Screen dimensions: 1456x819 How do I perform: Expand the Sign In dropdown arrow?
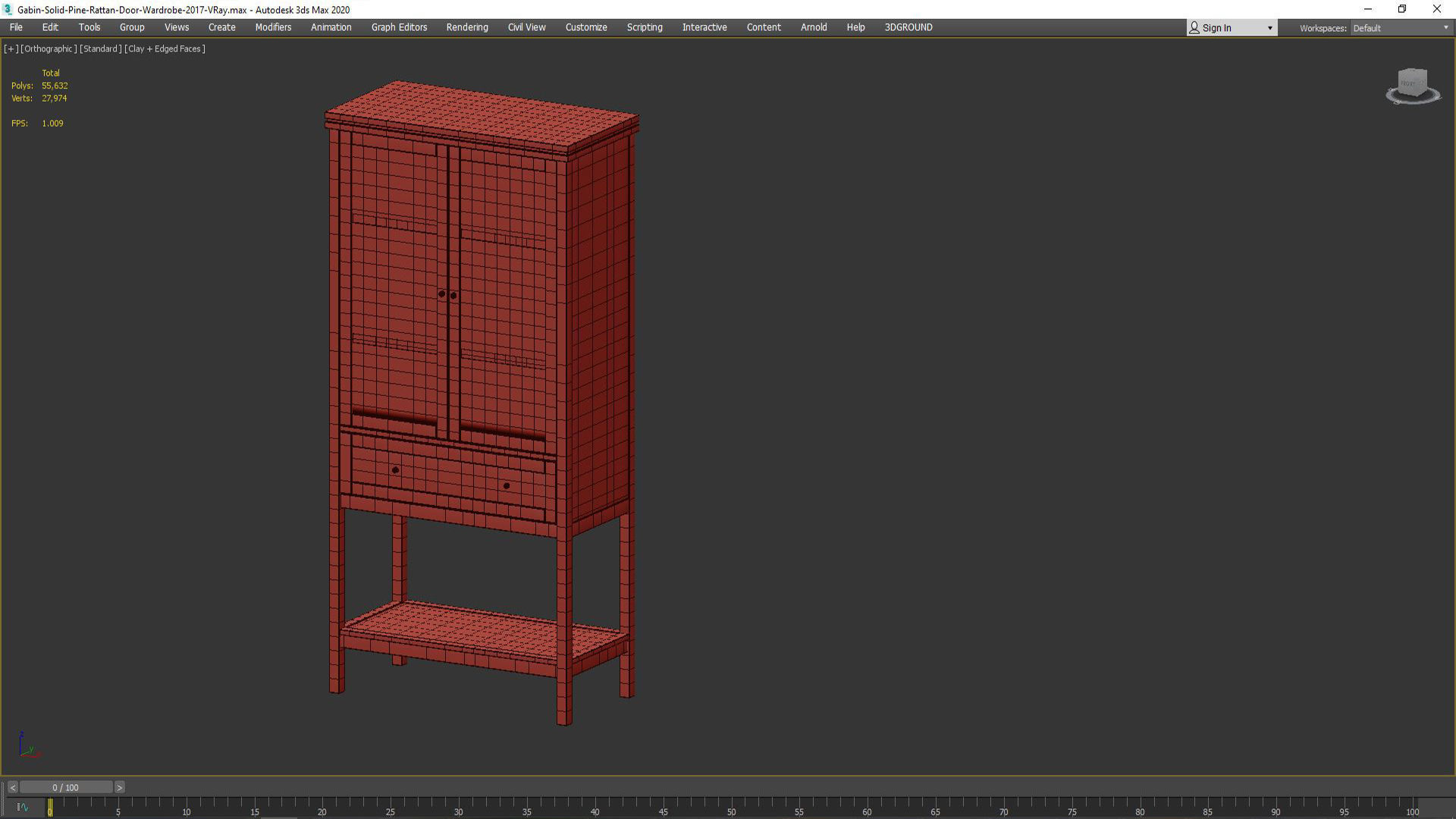1269,28
